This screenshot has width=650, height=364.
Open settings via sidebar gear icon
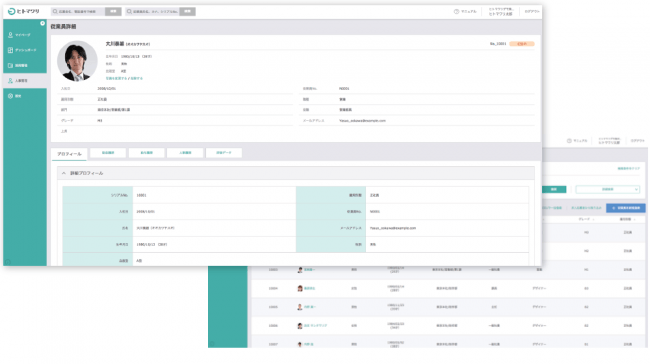click(10, 96)
